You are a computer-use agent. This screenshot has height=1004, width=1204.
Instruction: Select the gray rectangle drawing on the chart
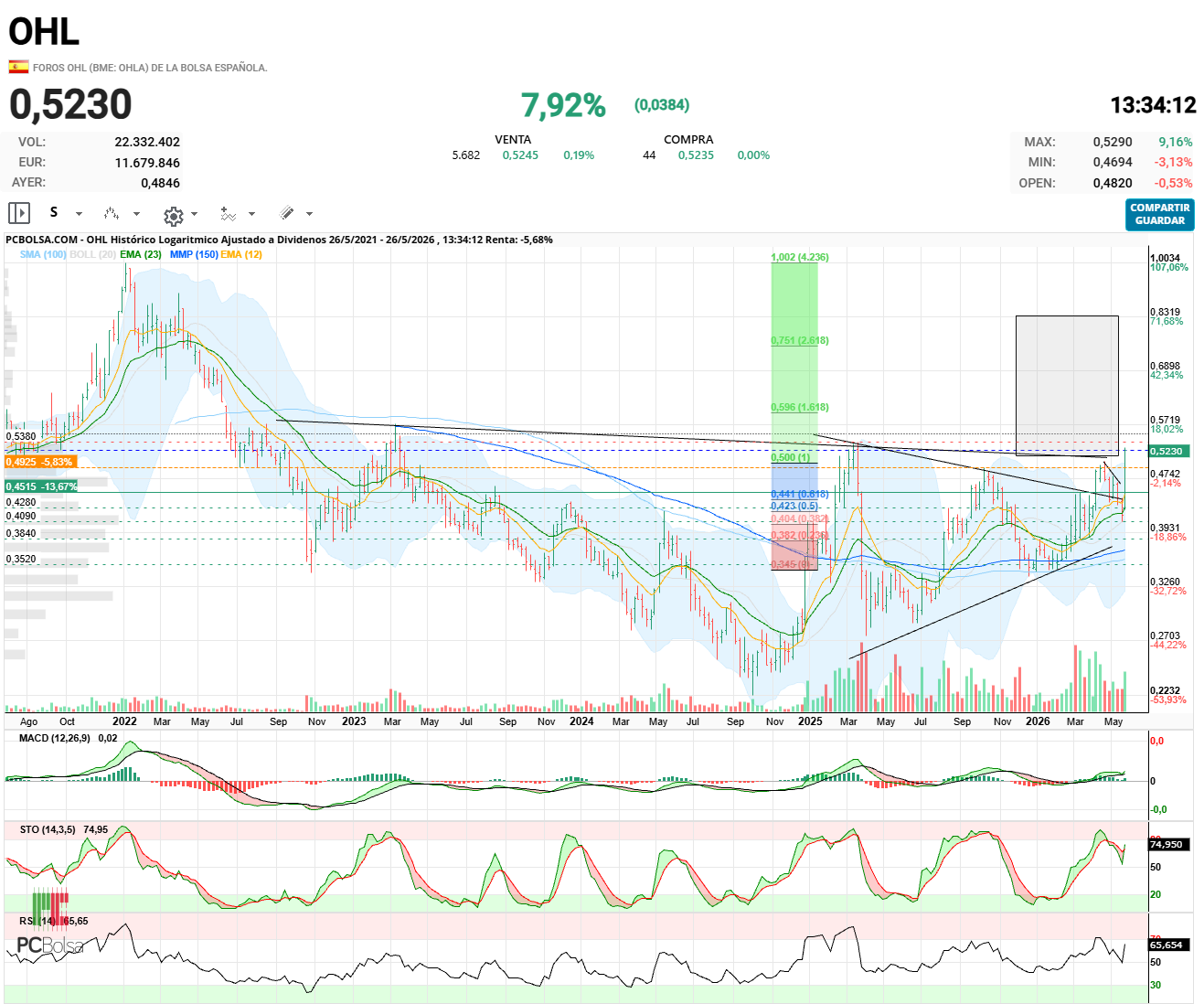tap(1067, 385)
